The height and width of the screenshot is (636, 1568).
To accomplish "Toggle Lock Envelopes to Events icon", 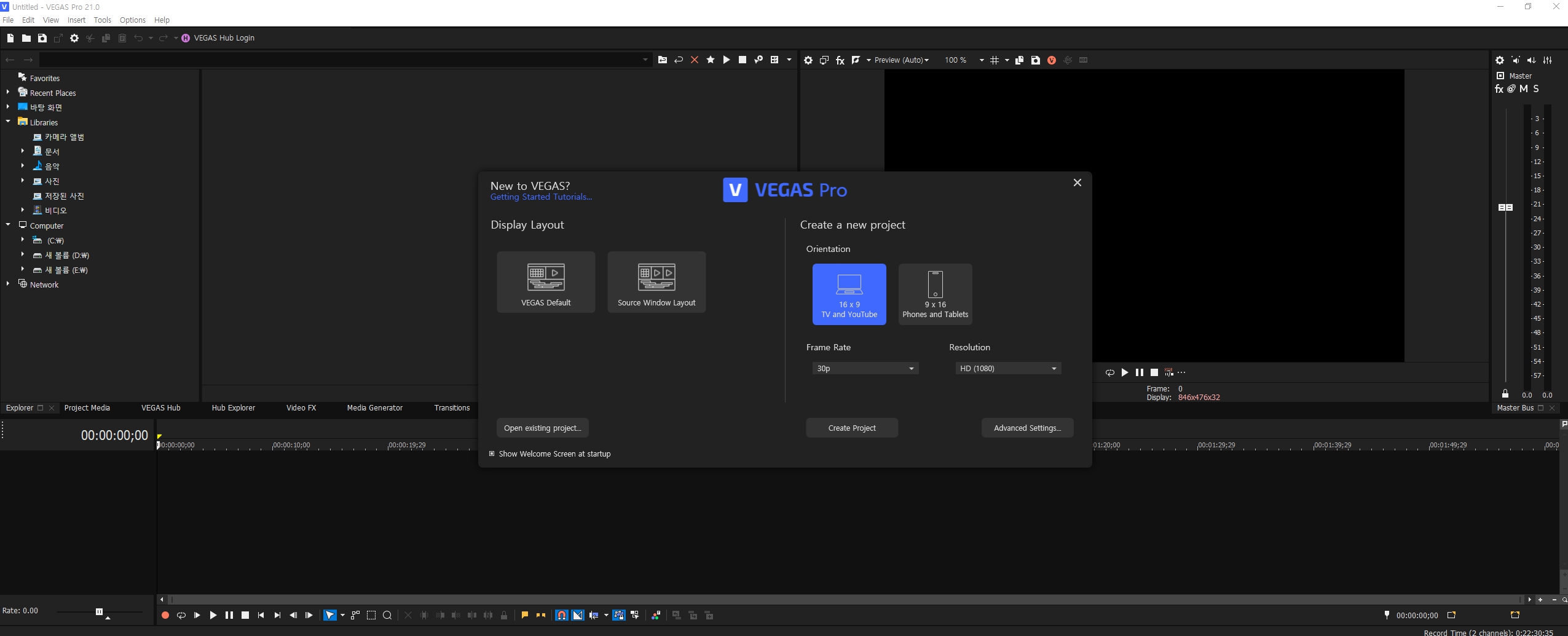I will coord(619,615).
